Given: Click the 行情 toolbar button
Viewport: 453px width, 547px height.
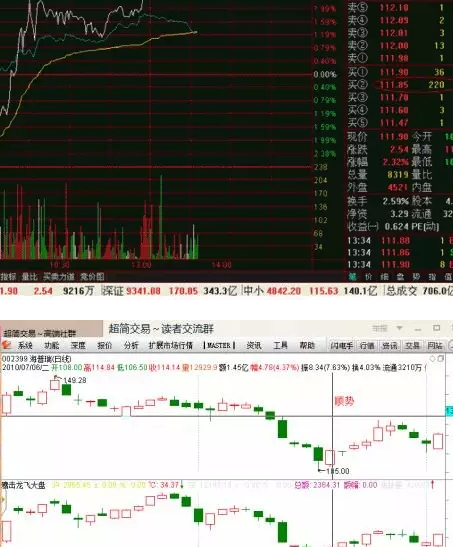Looking at the screenshot, I should point(368,345).
